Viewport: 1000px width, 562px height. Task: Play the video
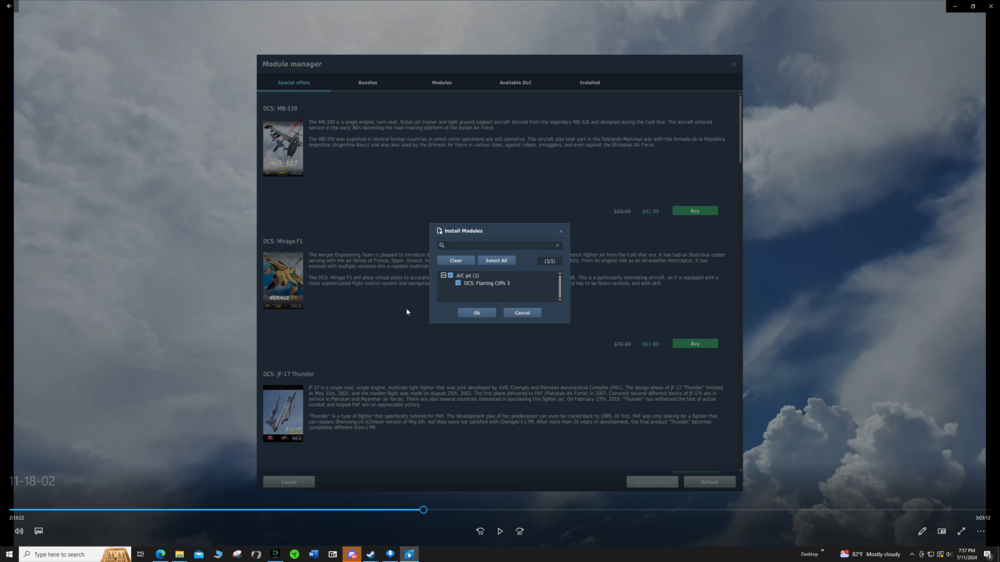[500, 531]
